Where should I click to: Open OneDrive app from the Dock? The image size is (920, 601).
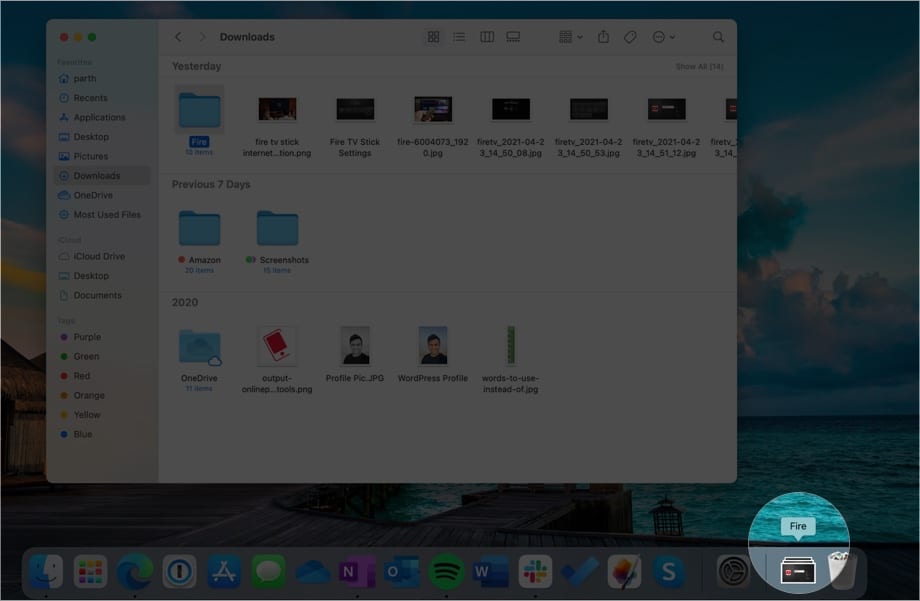point(313,572)
